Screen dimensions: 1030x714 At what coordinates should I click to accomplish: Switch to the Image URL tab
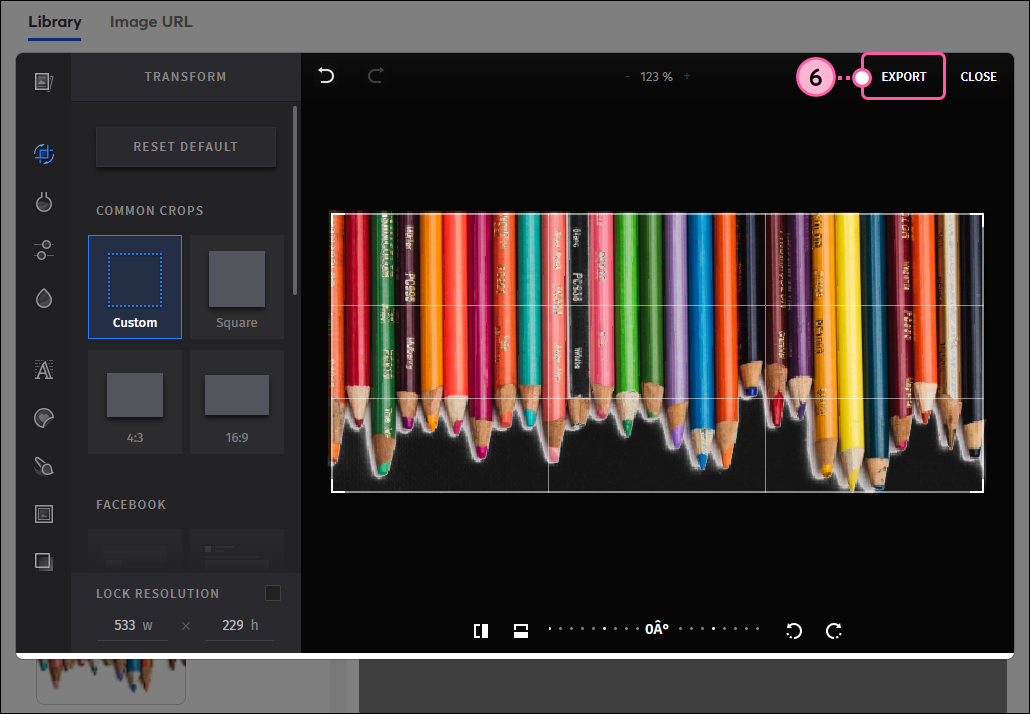click(x=151, y=22)
